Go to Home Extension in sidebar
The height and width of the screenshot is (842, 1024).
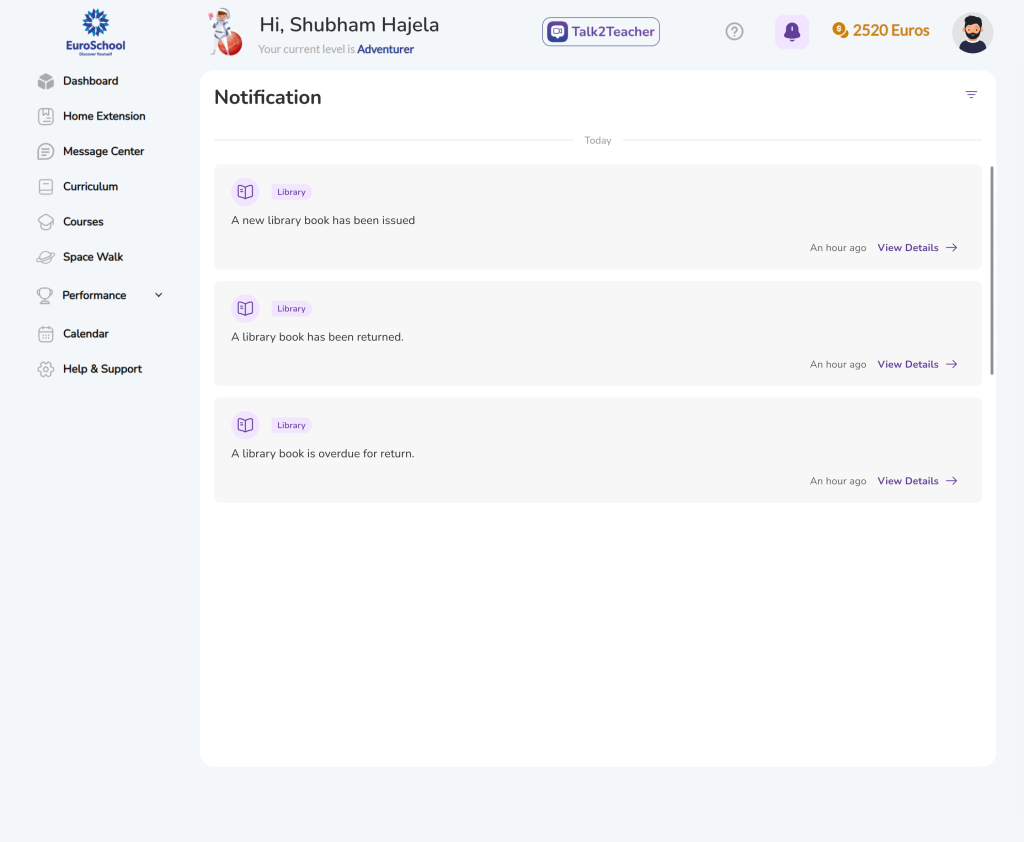[104, 116]
